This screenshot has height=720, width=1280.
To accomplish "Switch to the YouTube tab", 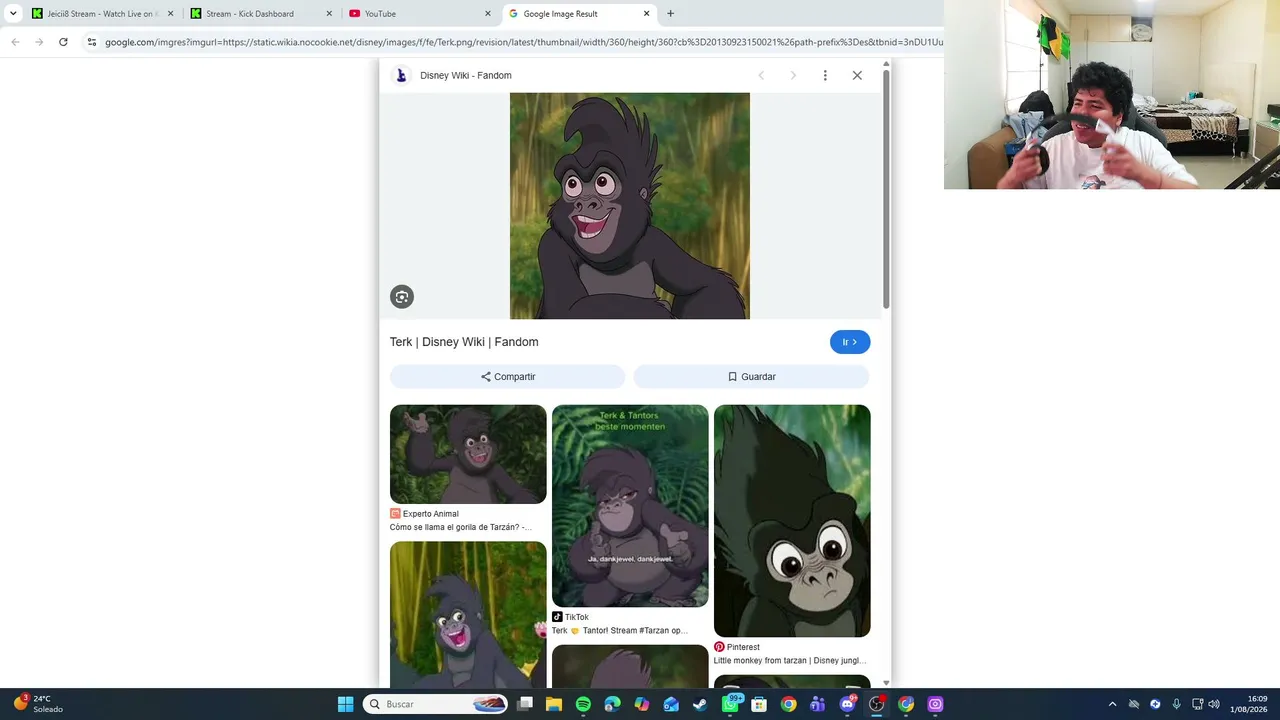I will point(419,14).
